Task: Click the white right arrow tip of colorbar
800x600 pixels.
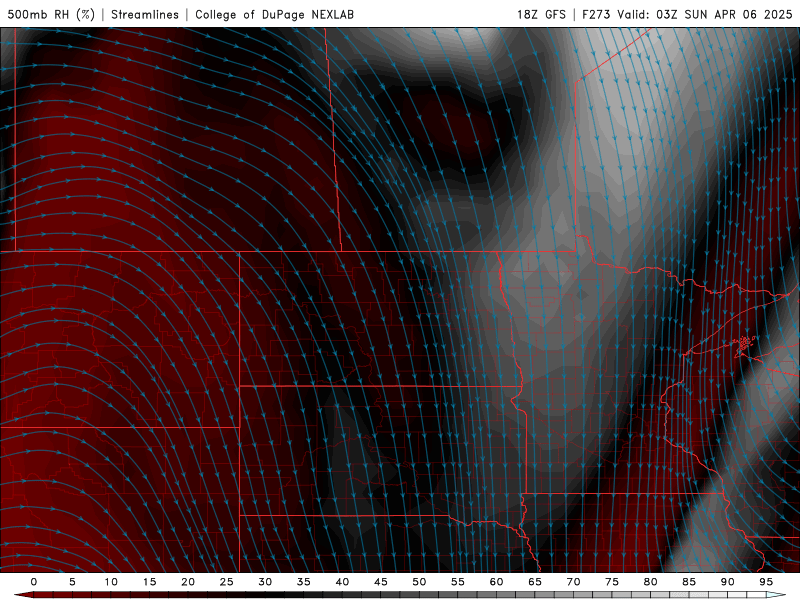Action: tap(776, 595)
